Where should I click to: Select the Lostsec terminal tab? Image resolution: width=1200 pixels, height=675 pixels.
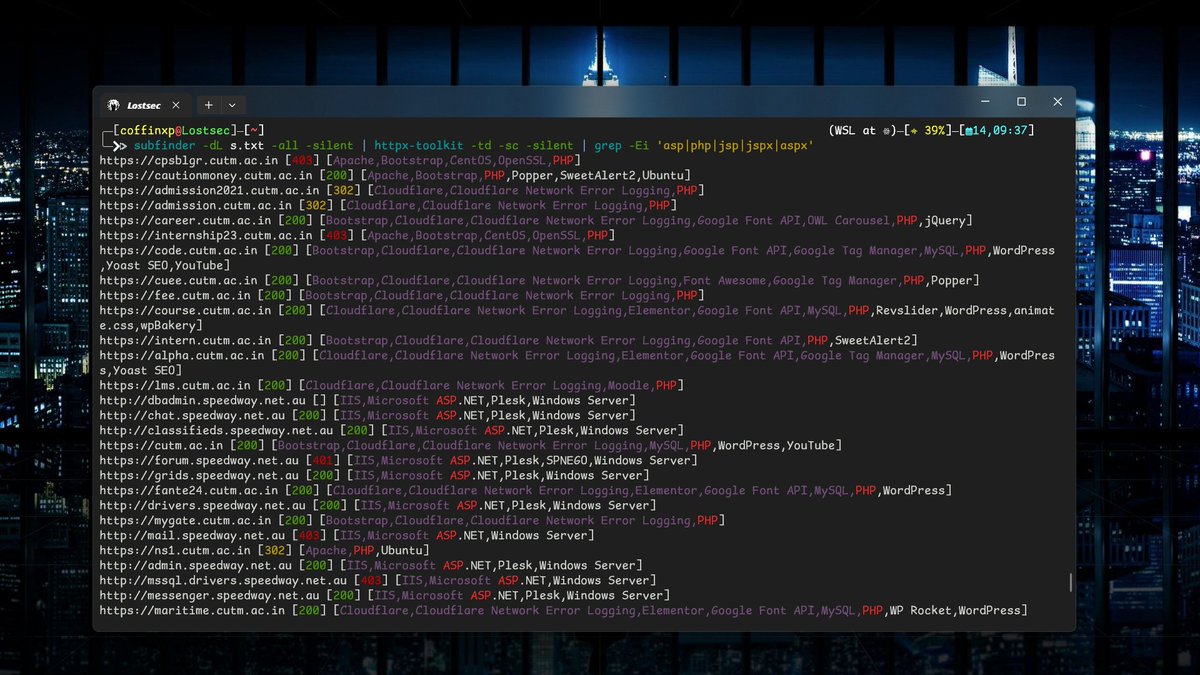[x=145, y=105]
